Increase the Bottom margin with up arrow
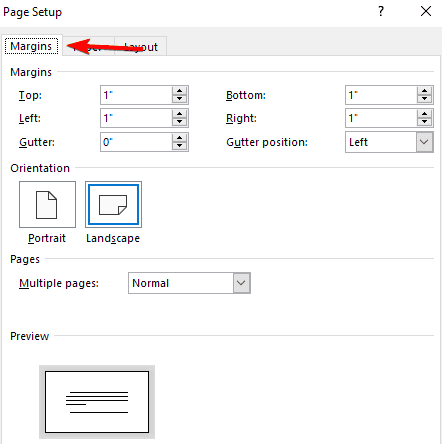 tap(424, 91)
